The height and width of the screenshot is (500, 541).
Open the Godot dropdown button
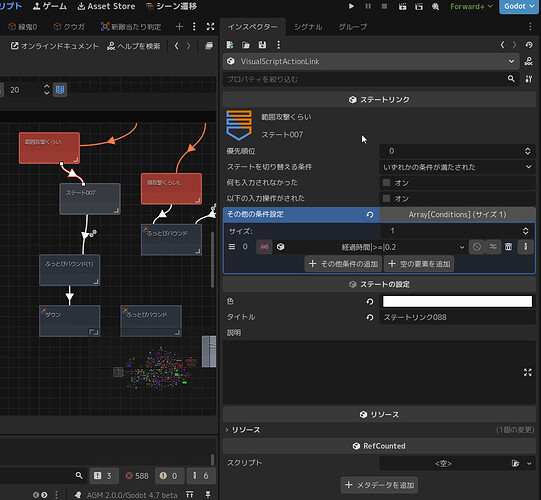[x=519, y=6]
